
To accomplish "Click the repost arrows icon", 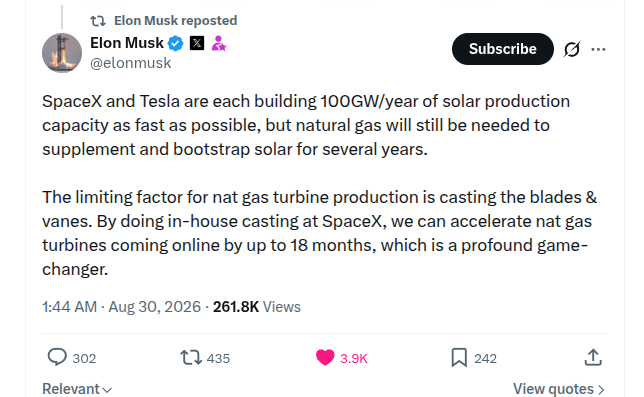I will [x=191, y=358].
